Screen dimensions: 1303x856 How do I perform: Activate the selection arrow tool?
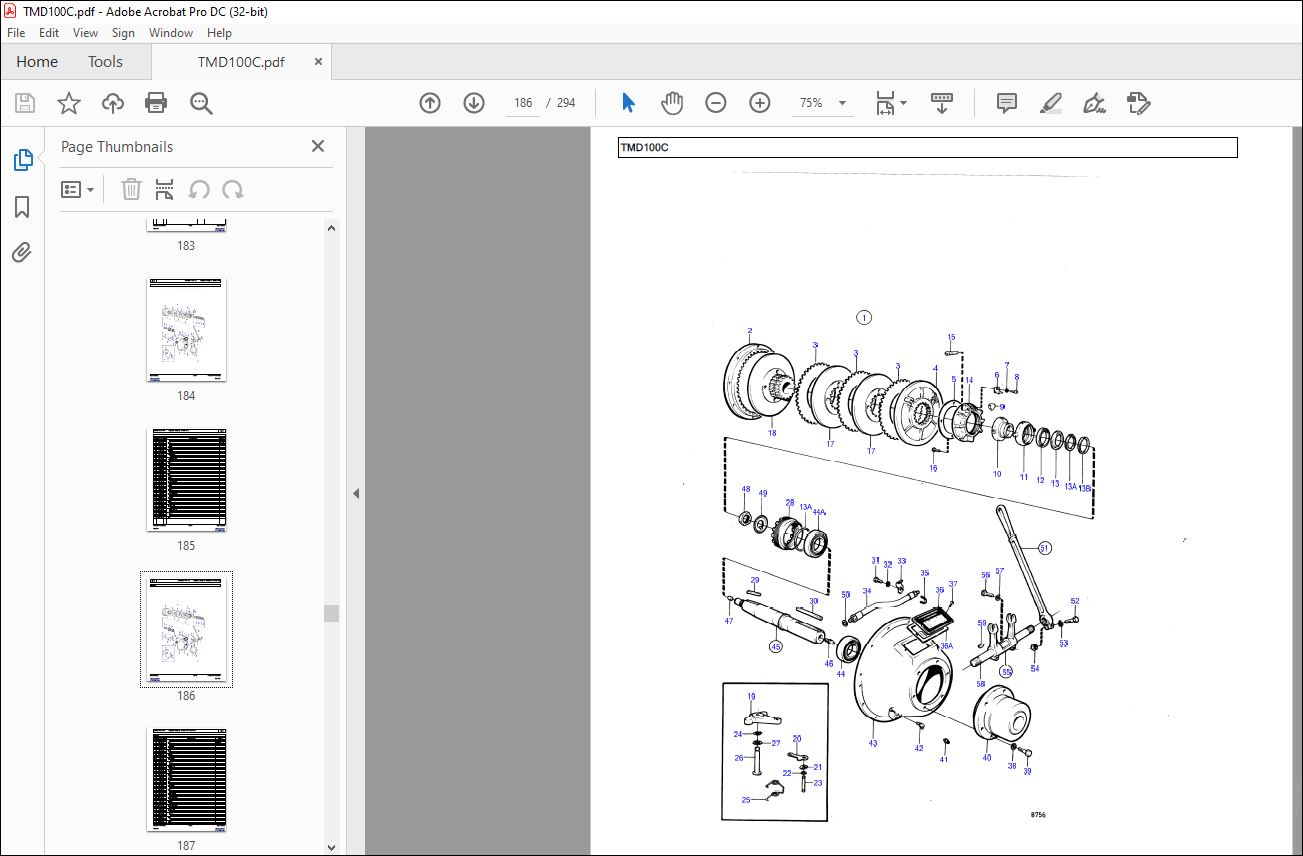[628, 103]
